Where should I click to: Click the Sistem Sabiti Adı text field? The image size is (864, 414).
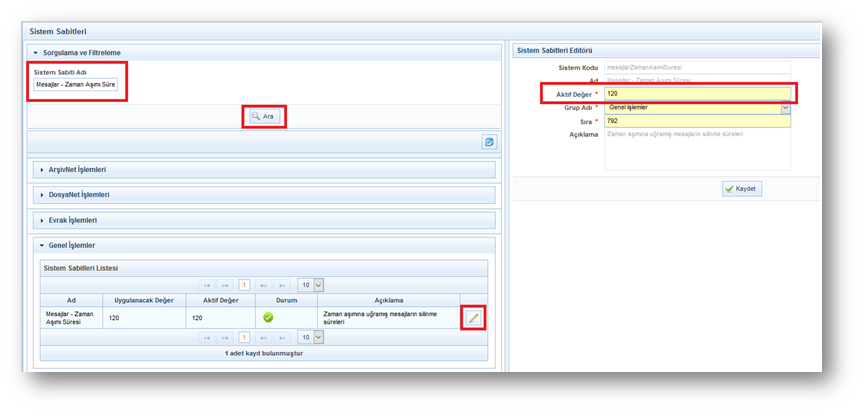(76, 85)
